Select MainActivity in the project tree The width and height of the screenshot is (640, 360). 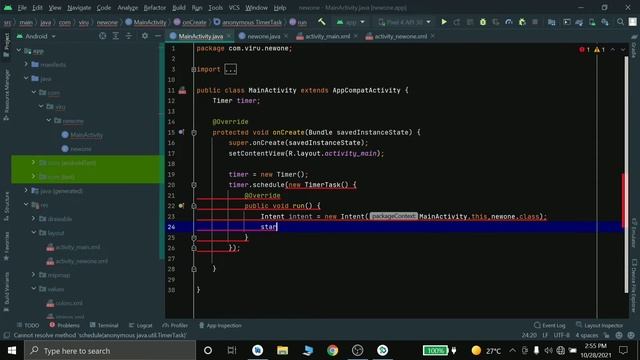pyautogui.click(x=82, y=135)
